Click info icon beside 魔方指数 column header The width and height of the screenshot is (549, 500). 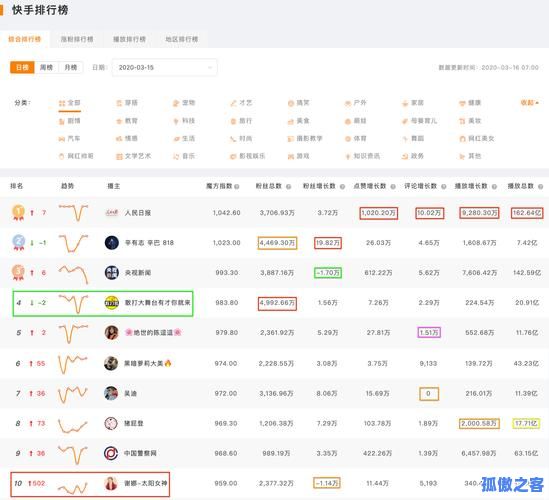[x=237, y=187]
